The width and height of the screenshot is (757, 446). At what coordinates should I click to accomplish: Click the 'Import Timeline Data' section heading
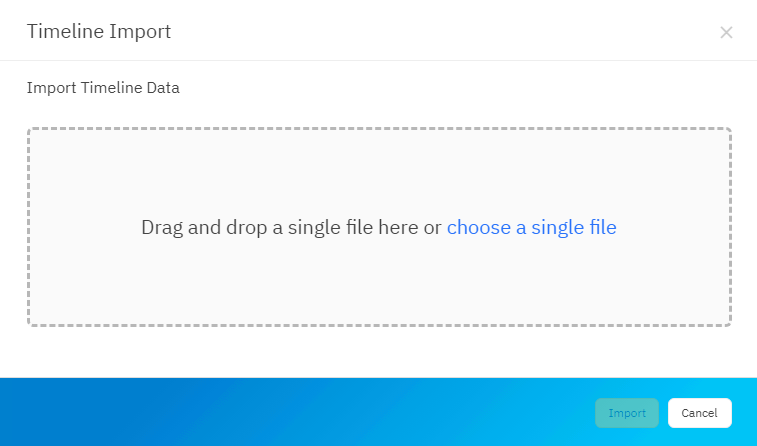(103, 88)
